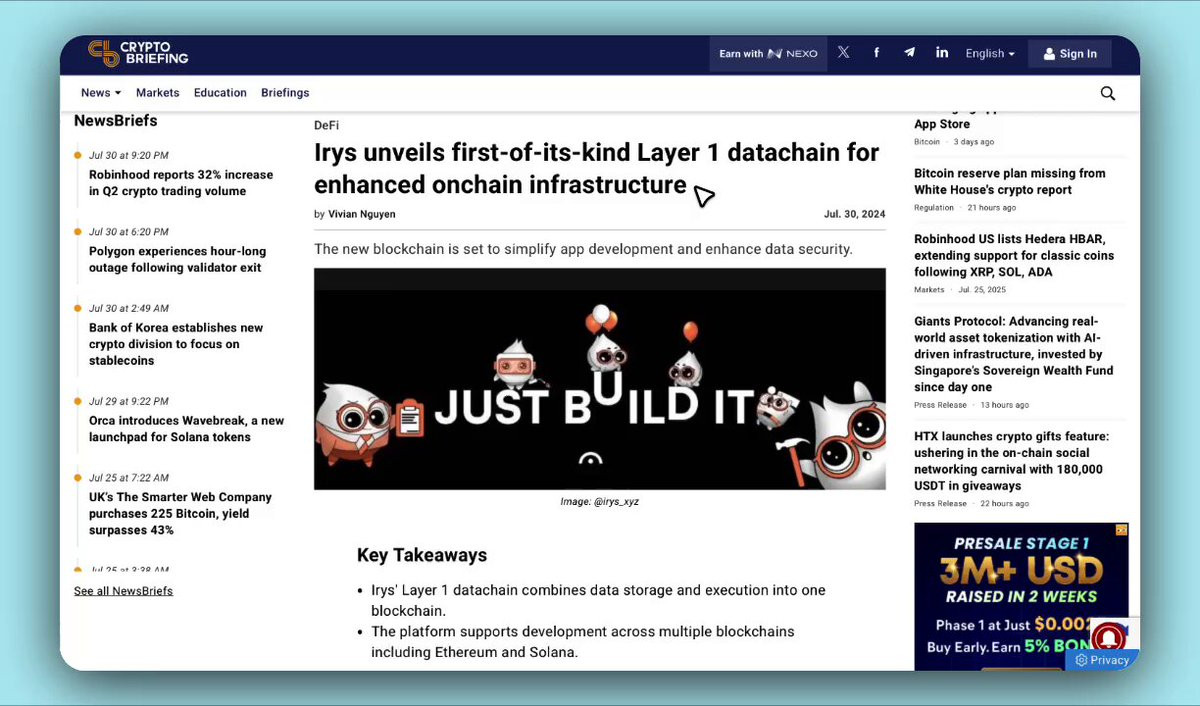Click the Bitcoin tag under App Store article

[x=927, y=142]
